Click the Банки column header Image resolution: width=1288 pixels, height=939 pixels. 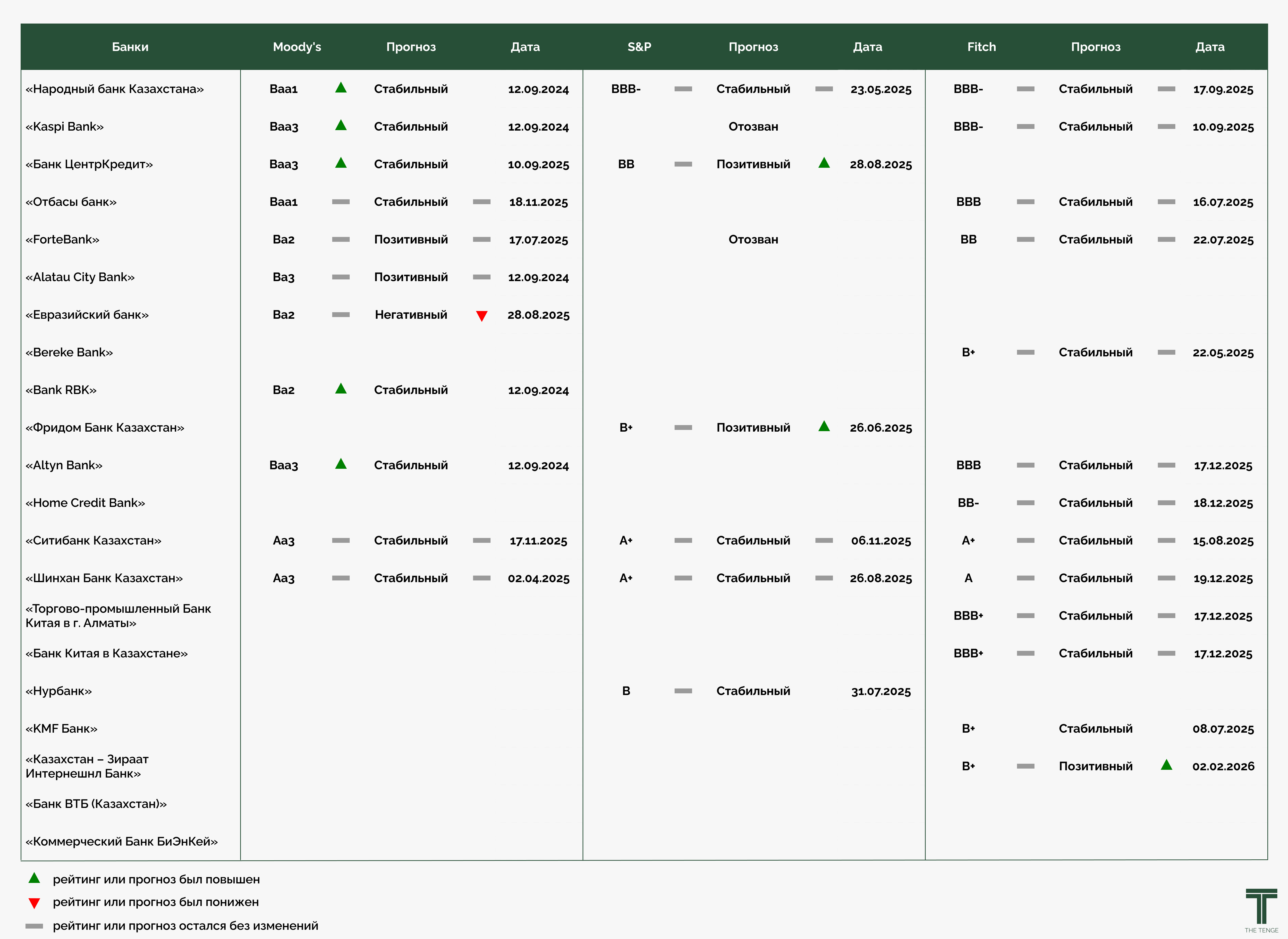[130, 47]
